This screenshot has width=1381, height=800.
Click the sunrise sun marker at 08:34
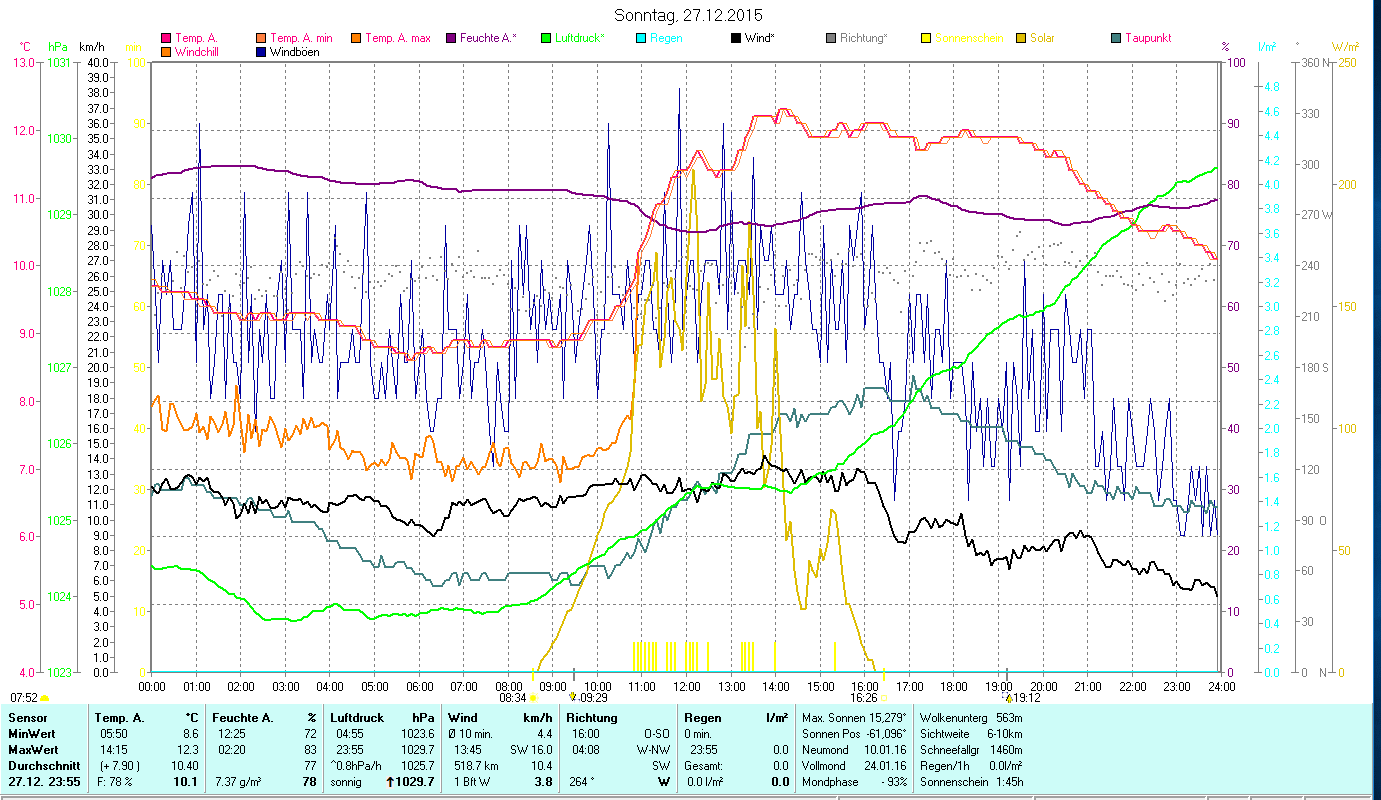[533, 698]
